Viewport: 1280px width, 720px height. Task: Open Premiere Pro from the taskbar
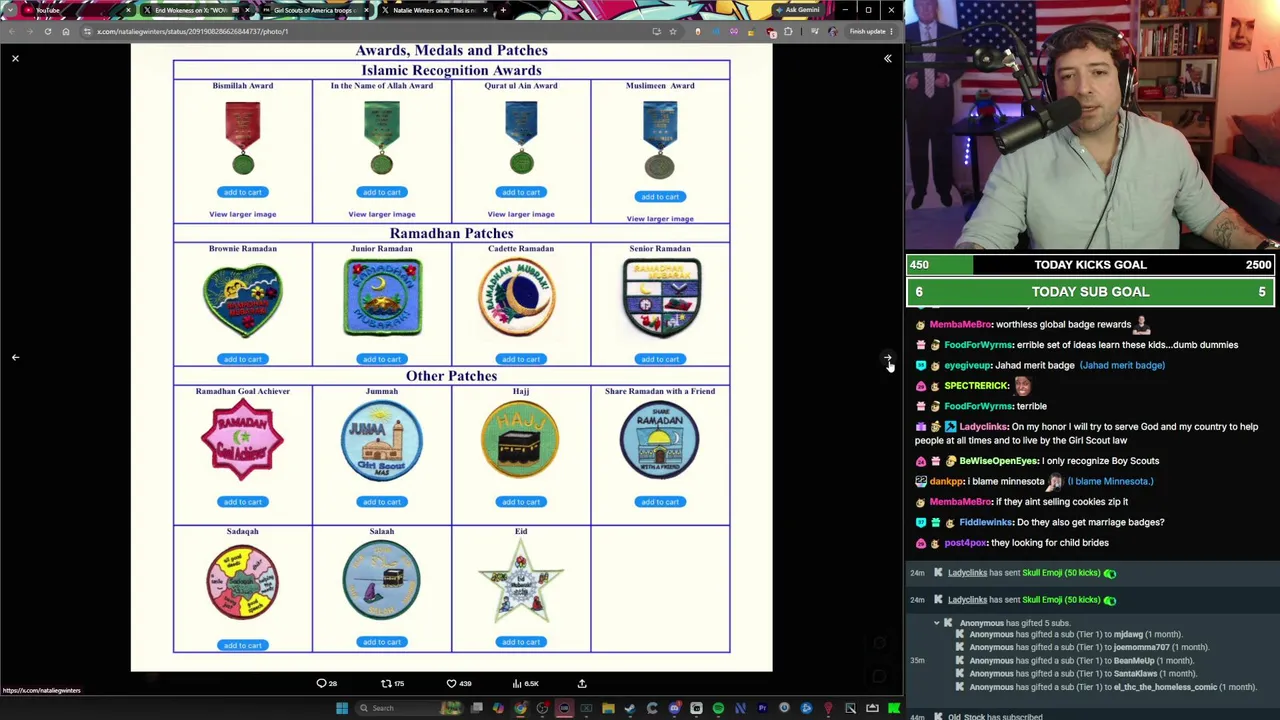762,708
